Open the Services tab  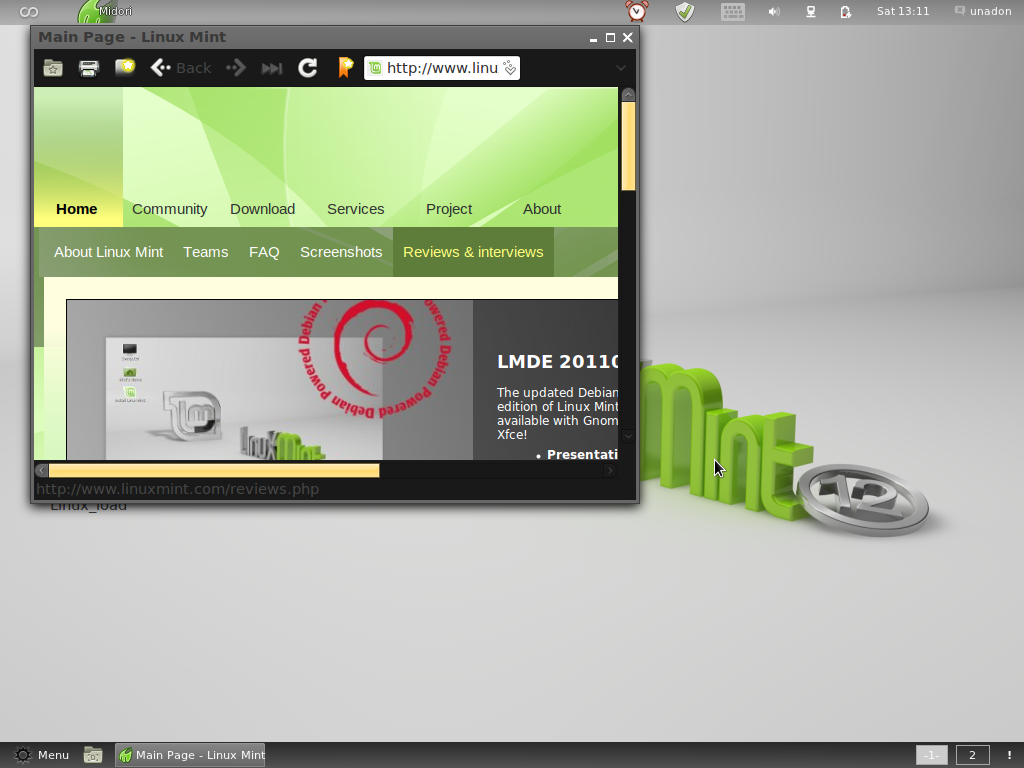point(356,209)
